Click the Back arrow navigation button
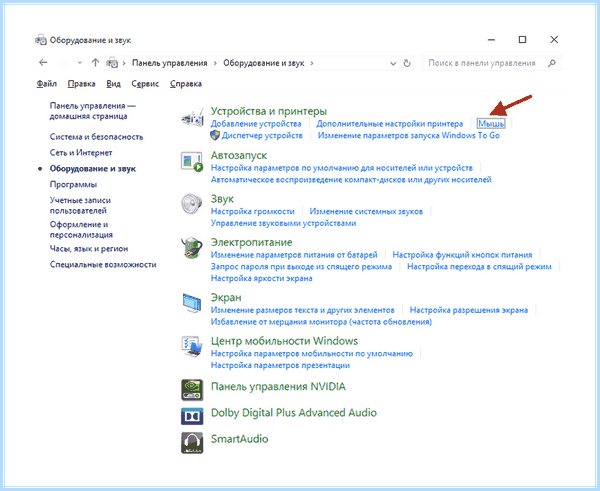The image size is (600, 491). tap(43, 62)
